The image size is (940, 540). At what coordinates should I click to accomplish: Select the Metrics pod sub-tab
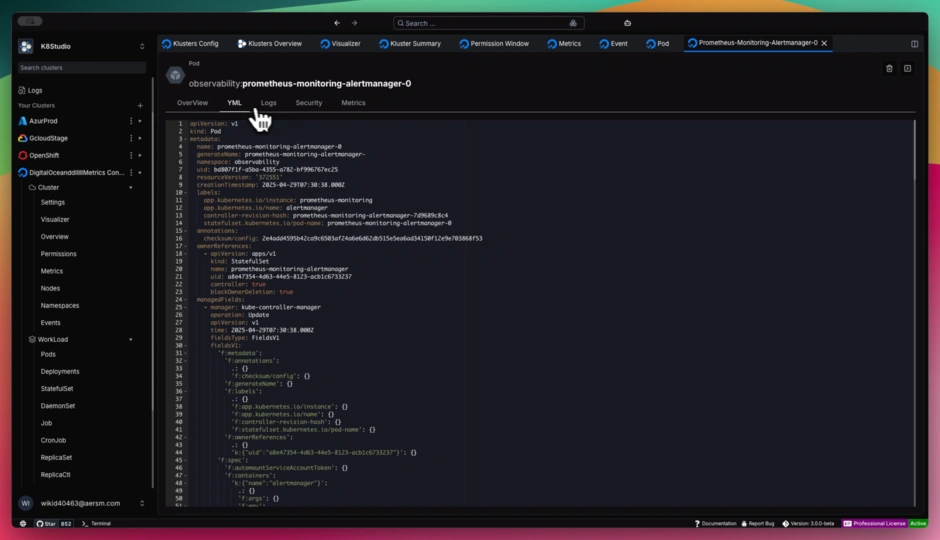(353, 103)
